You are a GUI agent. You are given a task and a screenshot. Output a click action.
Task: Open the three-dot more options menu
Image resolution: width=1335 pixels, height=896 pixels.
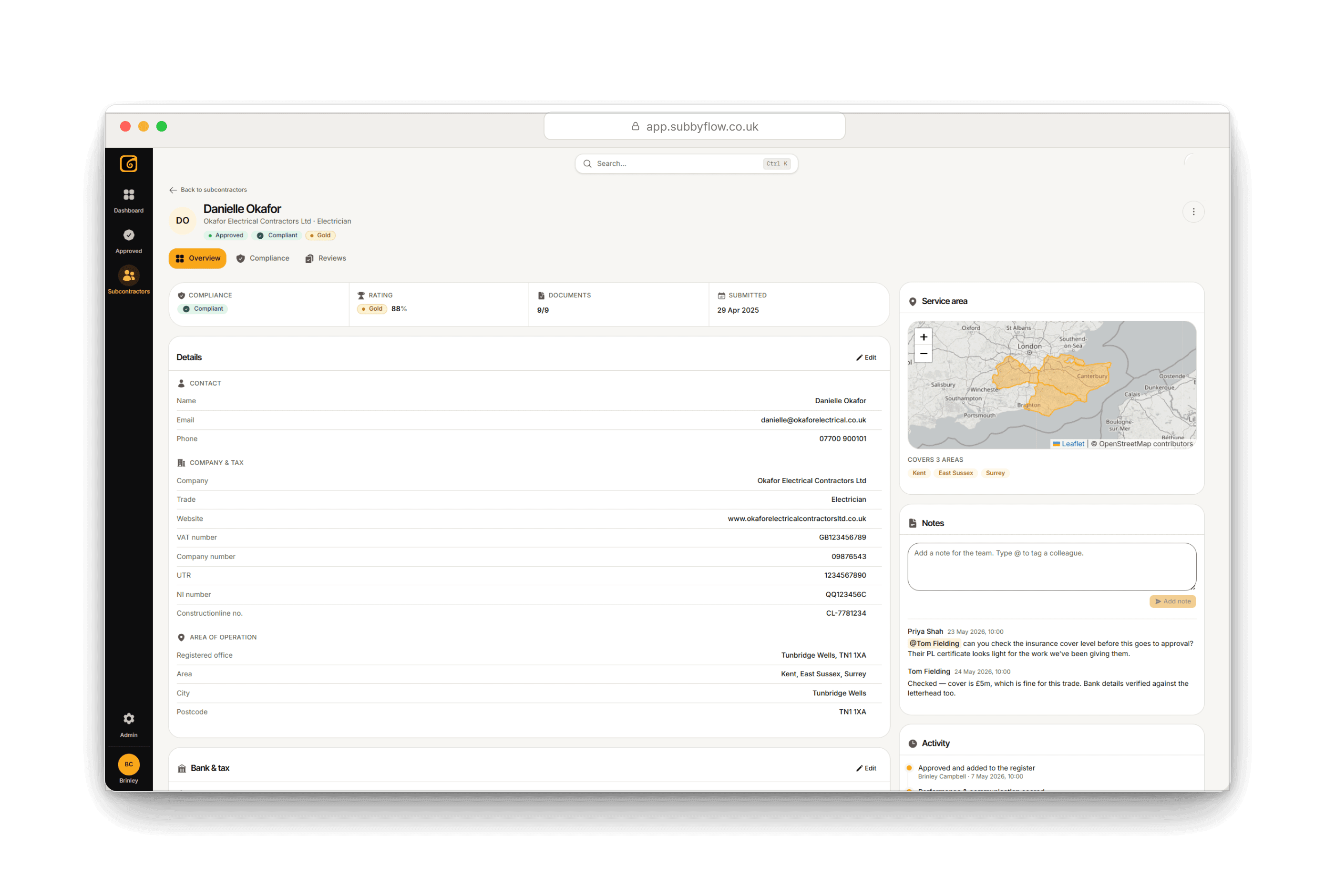(x=1193, y=212)
